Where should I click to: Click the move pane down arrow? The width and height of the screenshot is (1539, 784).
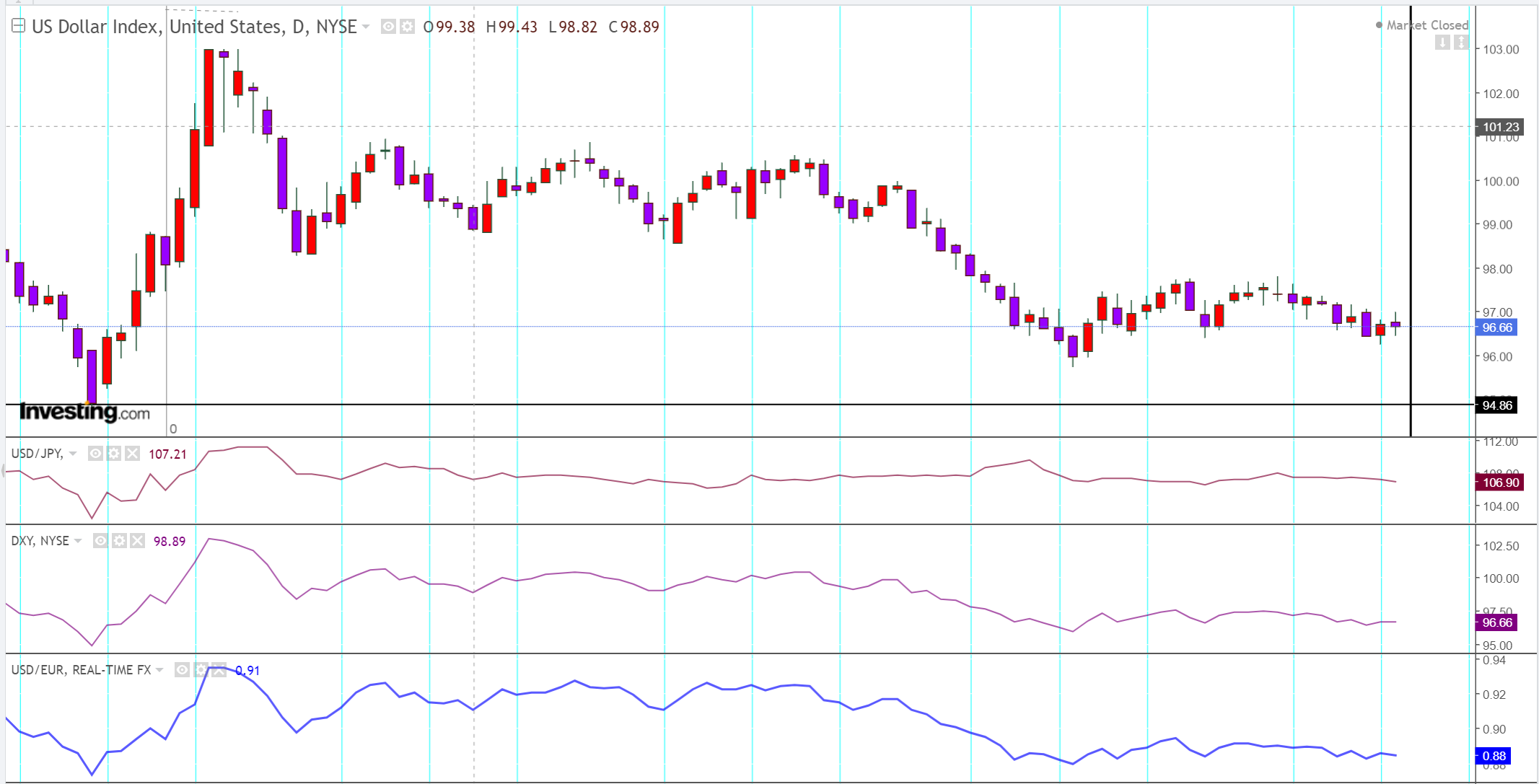(x=1442, y=43)
